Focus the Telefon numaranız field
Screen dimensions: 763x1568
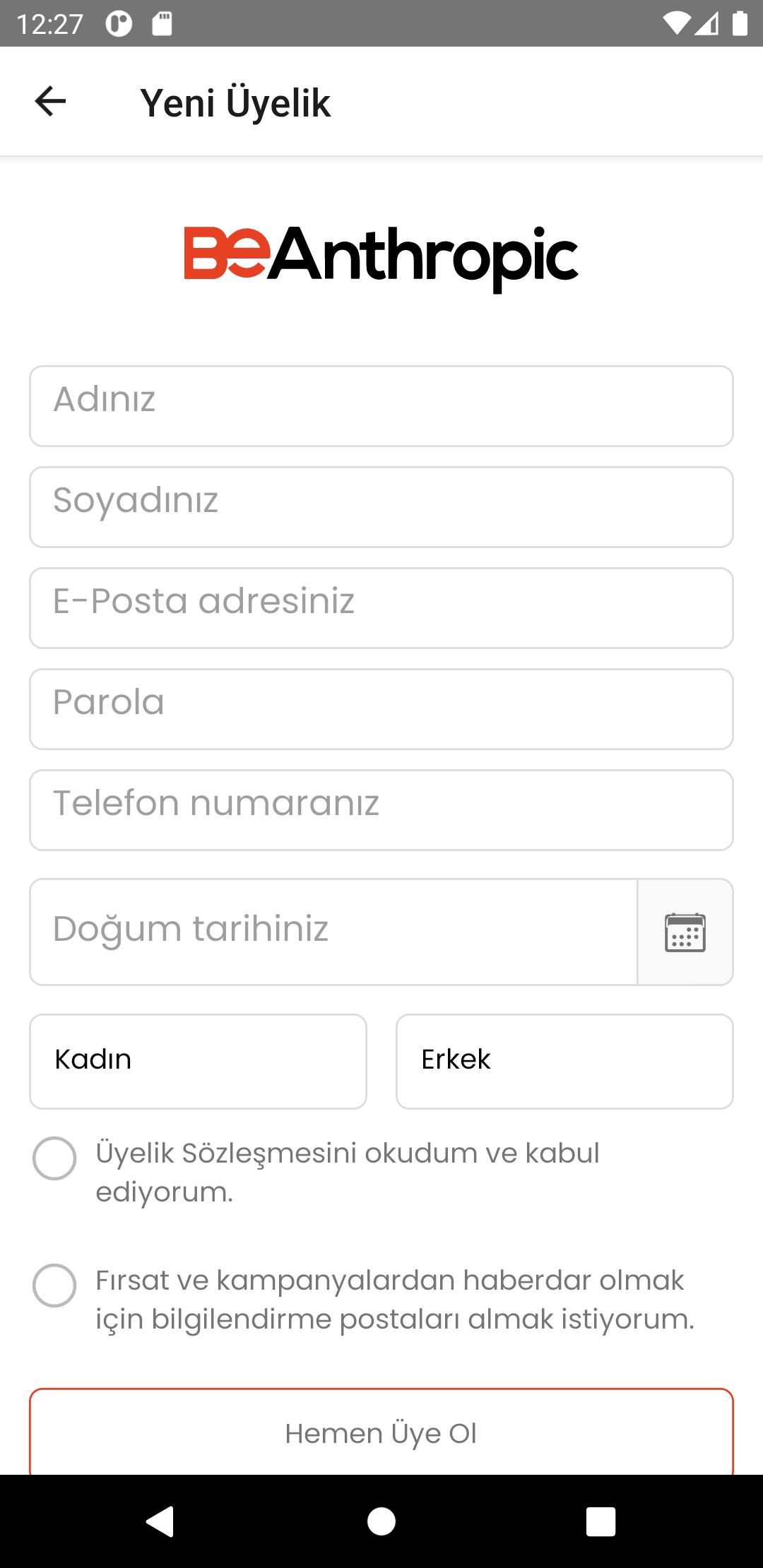(x=381, y=810)
